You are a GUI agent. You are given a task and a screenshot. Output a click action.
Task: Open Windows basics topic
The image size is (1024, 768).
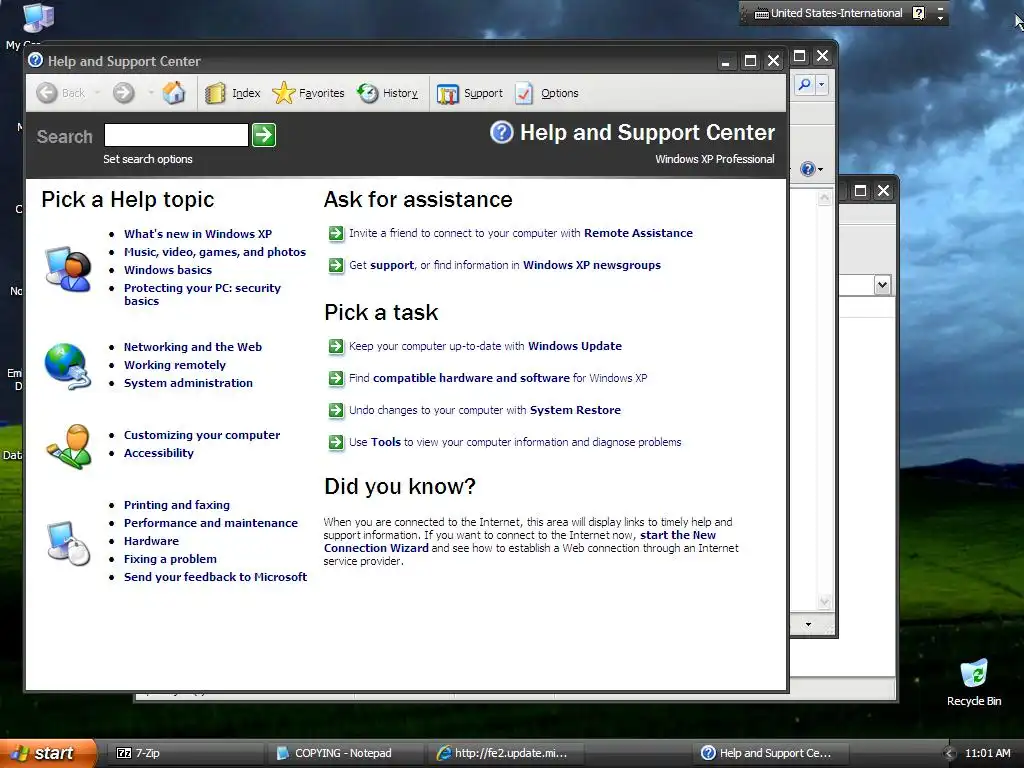coord(168,270)
